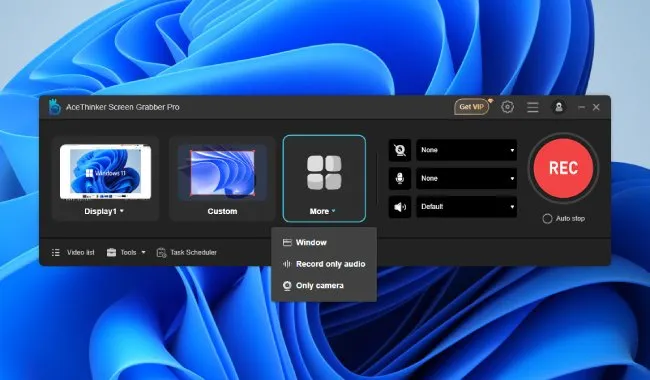
Task: Click the Get VIP button
Action: (472, 107)
